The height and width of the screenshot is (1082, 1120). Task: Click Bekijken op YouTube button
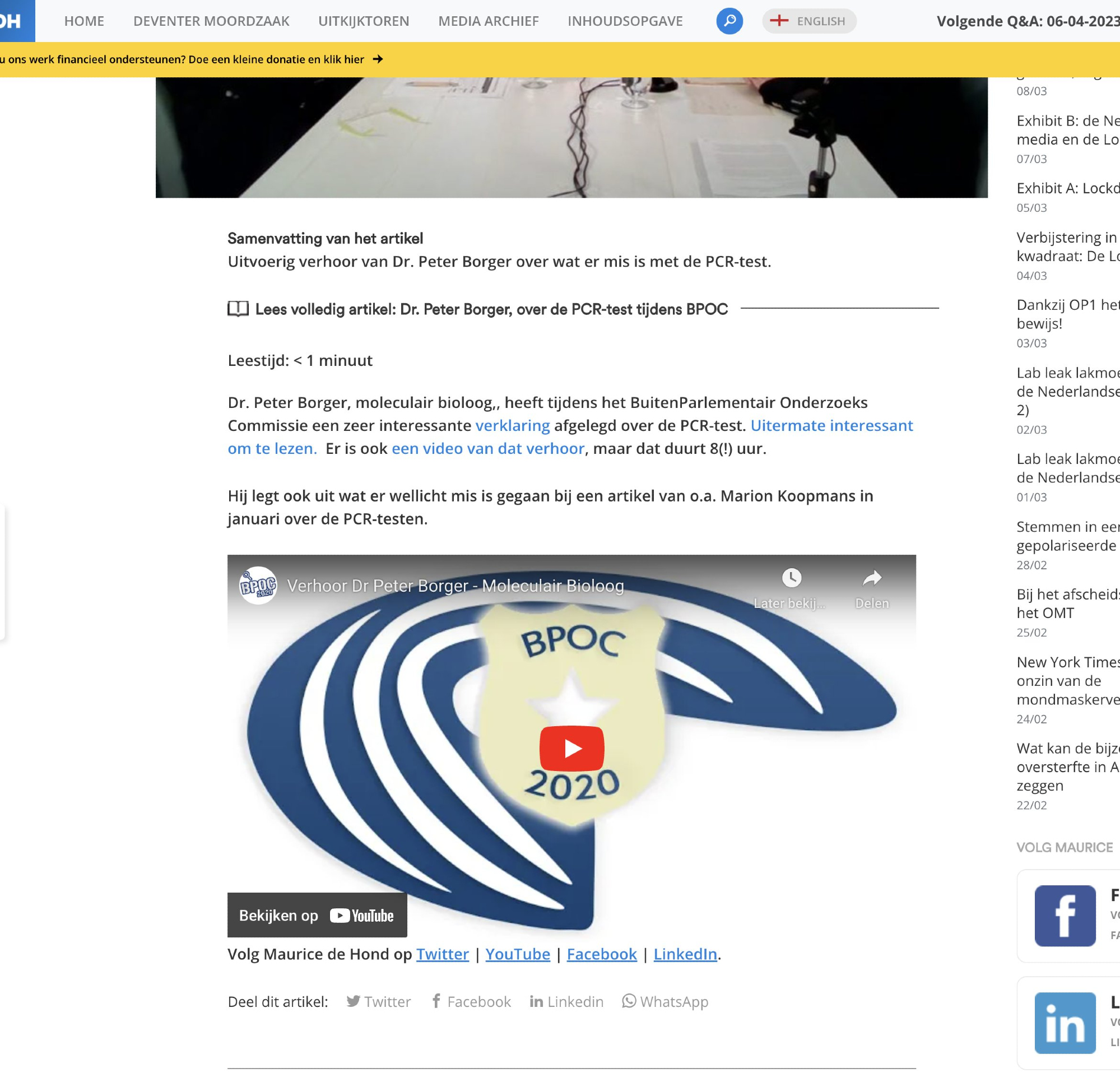coord(317,915)
